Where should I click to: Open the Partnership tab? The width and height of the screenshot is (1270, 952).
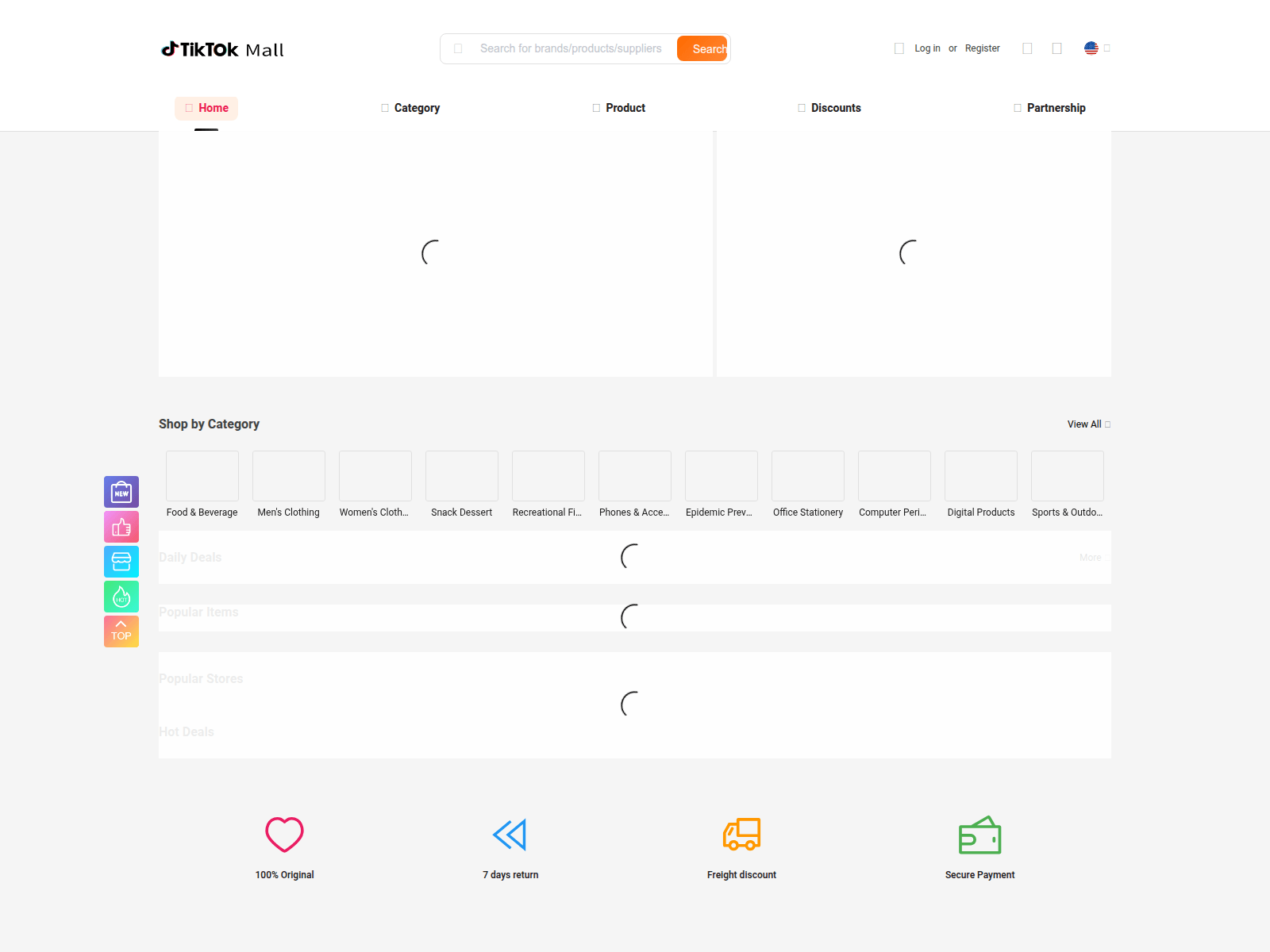(x=1049, y=108)
